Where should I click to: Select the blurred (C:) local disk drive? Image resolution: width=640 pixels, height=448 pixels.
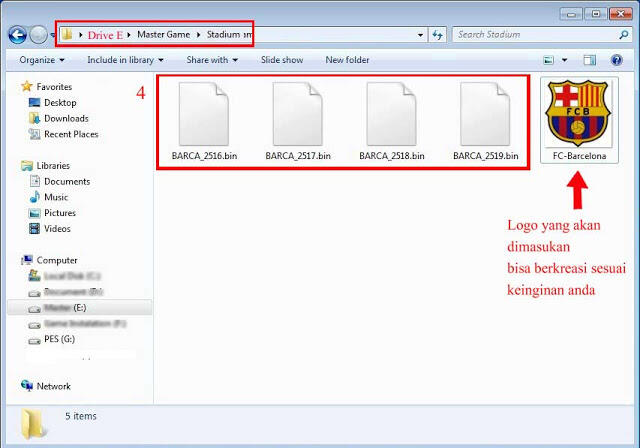[x=72, y=276]
